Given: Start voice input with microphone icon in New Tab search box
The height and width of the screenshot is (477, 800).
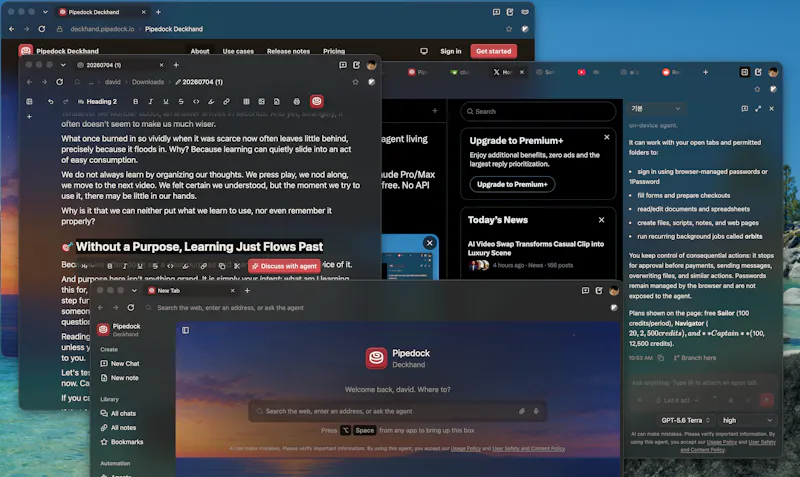Looking at the screenshot, I should pos(536,411).
